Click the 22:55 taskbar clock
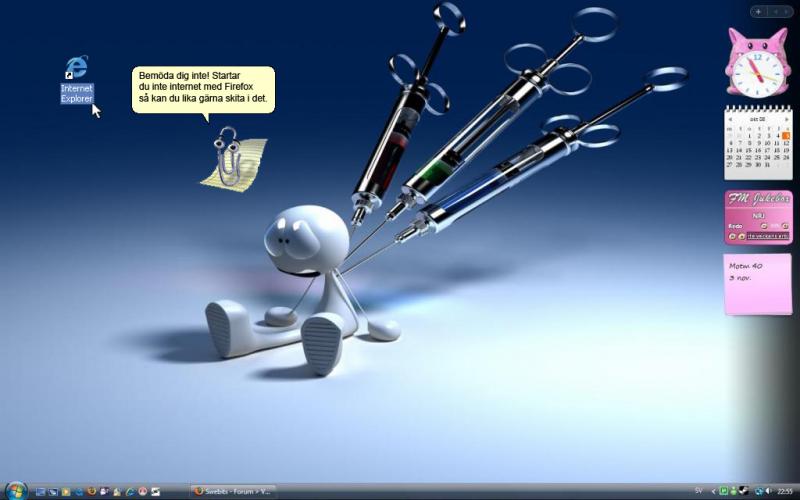 coord(785,491)
